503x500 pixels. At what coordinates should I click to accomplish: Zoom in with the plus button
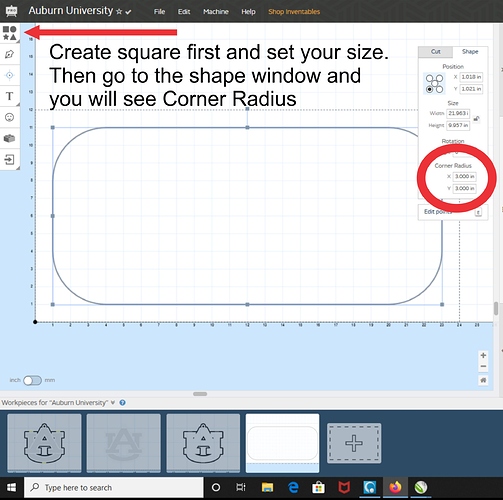pos(483,355)
